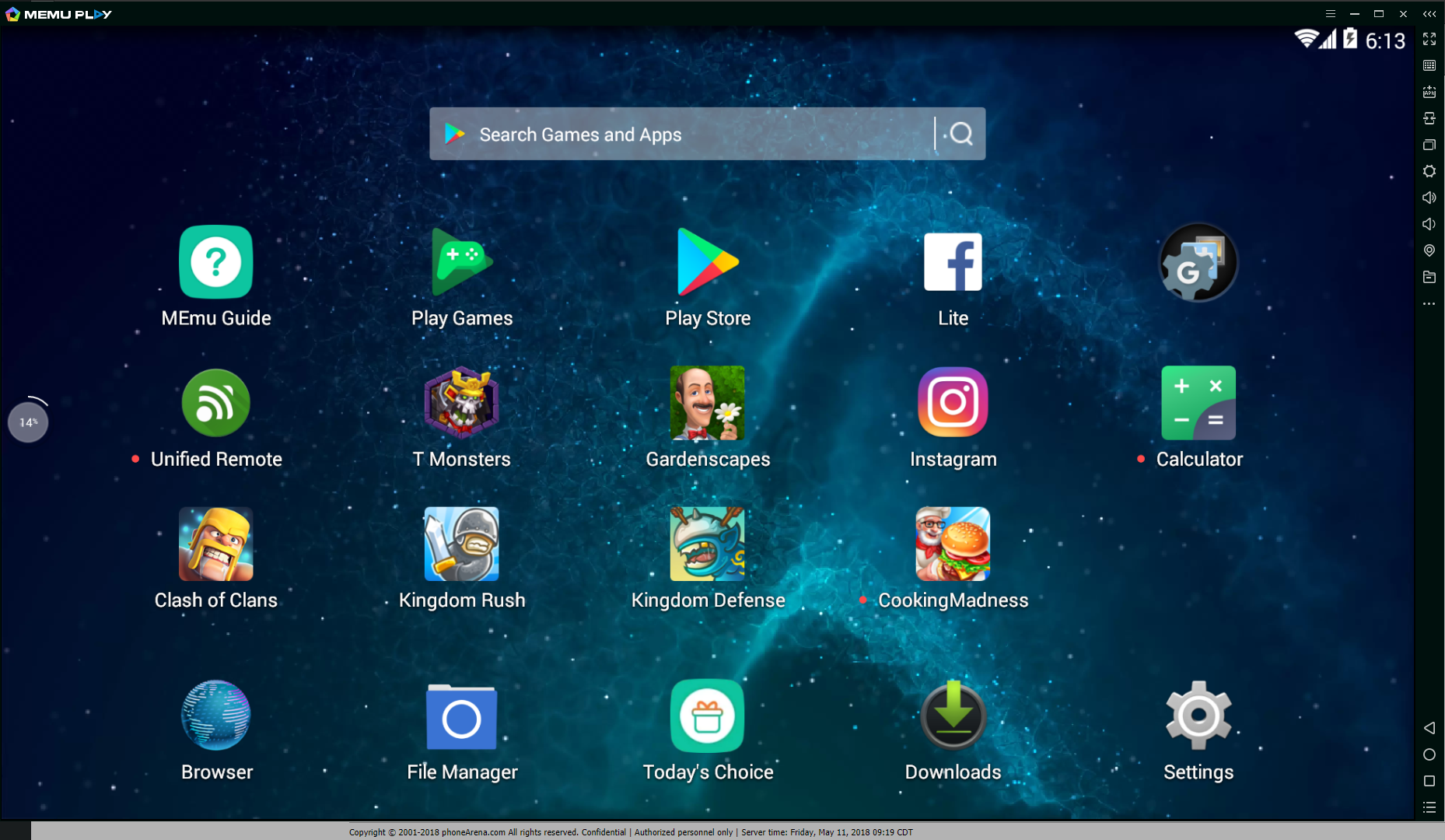
Task: Click the battery status icon
Action: [x=1350, y=38]
